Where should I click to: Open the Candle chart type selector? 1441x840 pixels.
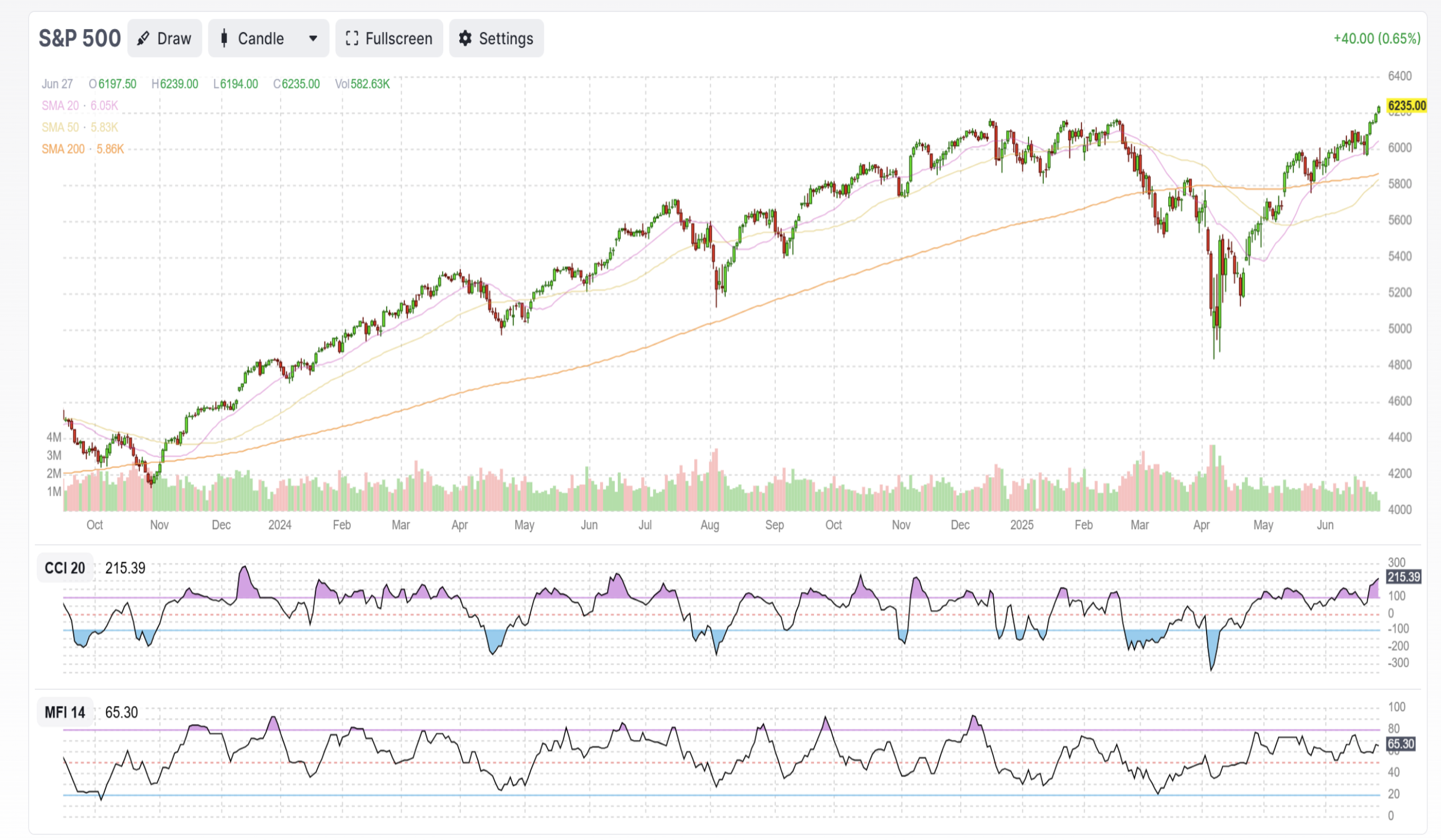click(268, 38)
